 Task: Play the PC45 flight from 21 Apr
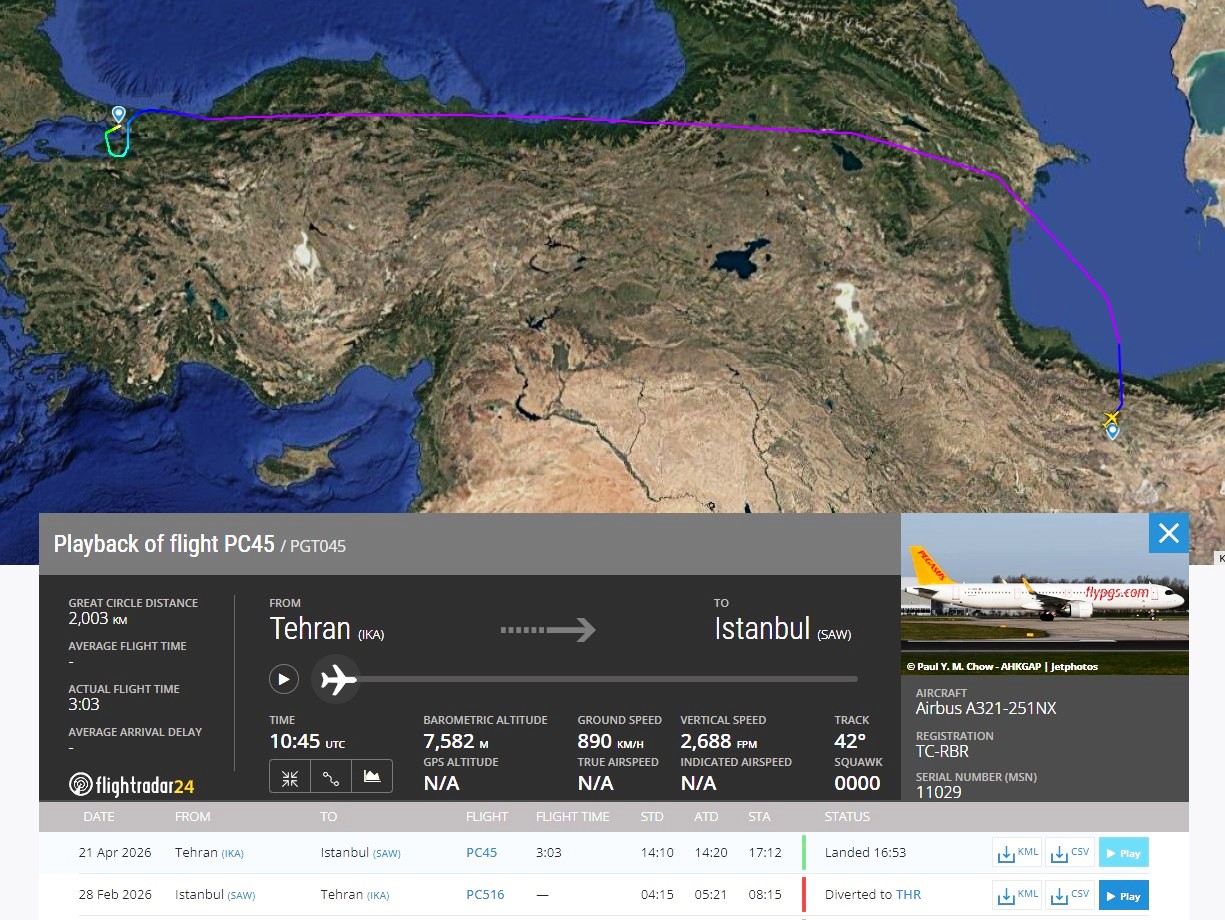1123,853
